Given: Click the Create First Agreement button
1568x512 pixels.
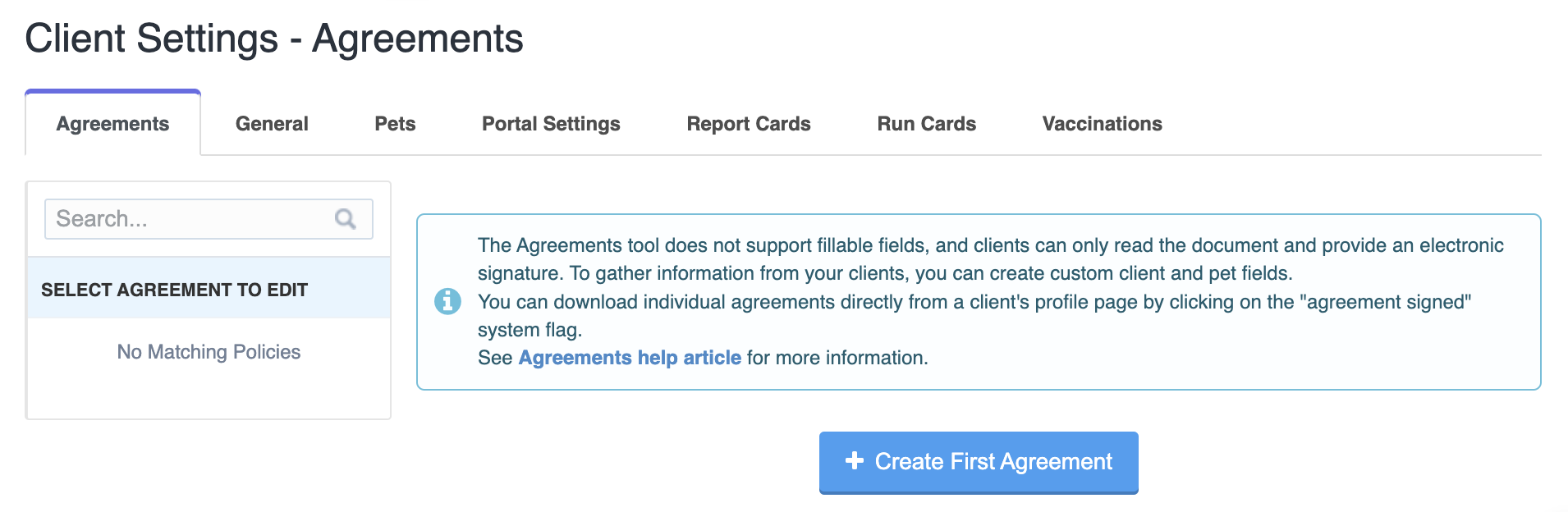Looking at the screenshot, I should click(979, 462).
